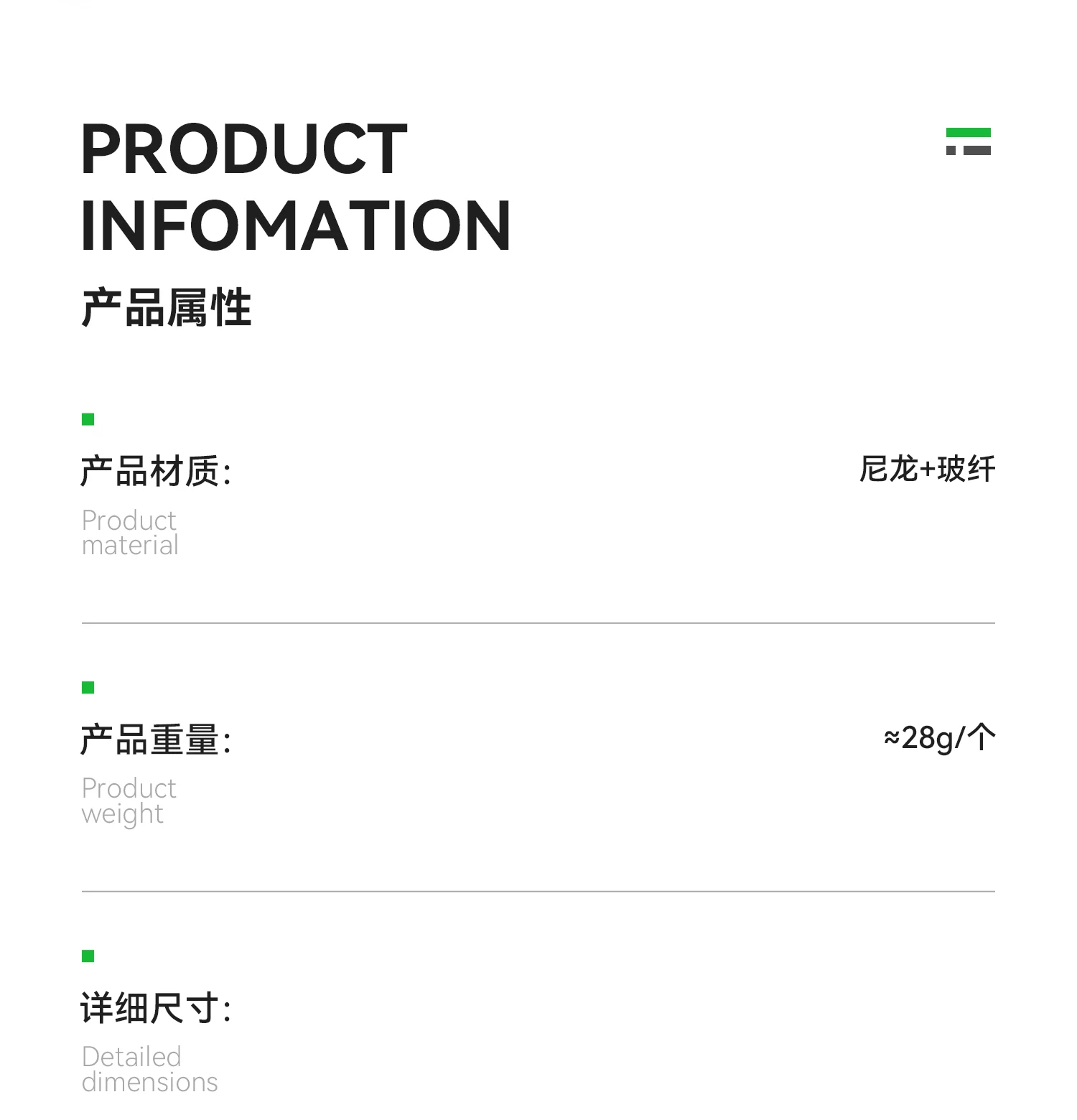Viewport: 1077px width, 1120px height.
Task: Click the gray "Product material" caption
Action: click(130, 533)
